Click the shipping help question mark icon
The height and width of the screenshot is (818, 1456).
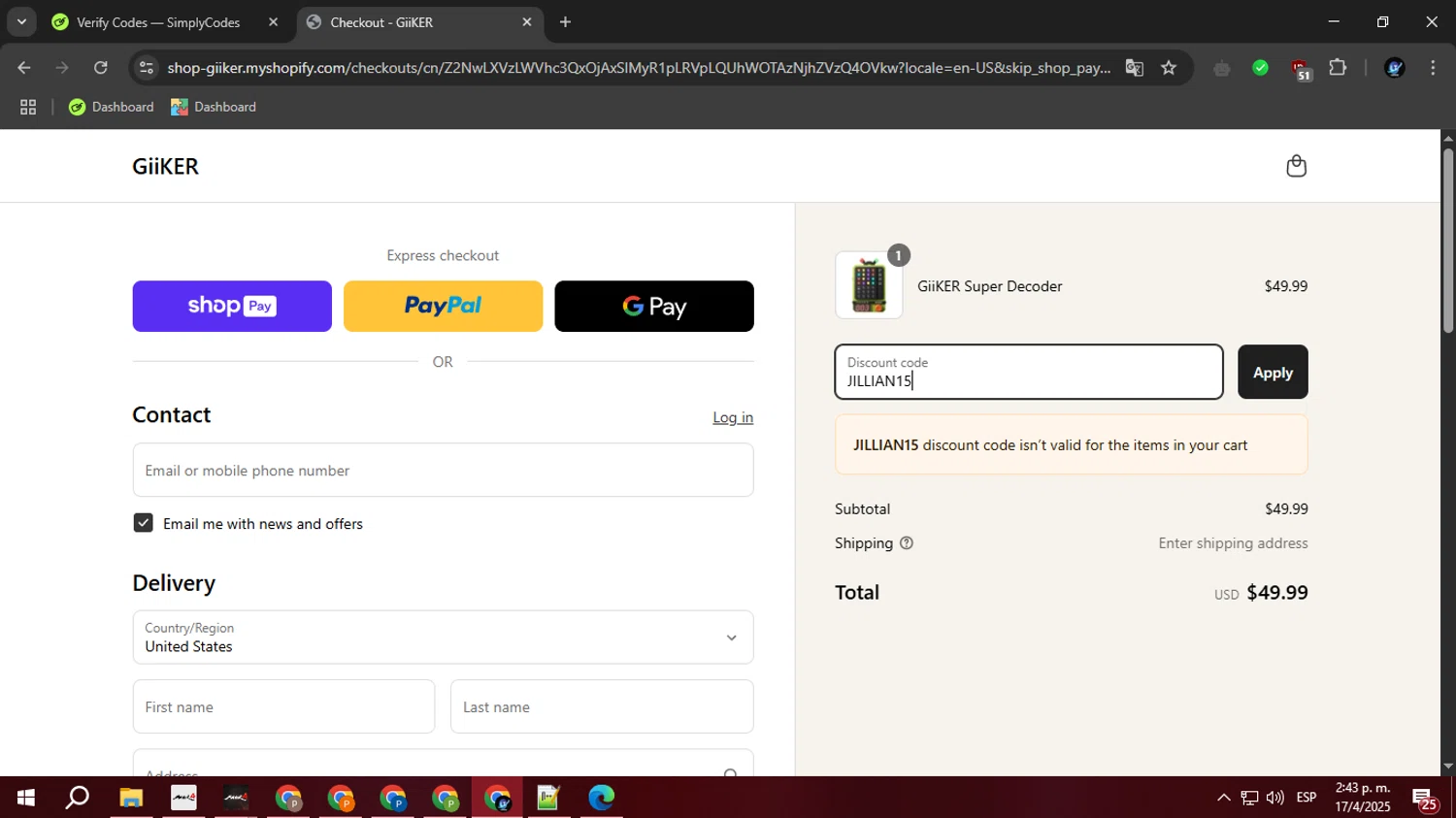pos(907,543)
